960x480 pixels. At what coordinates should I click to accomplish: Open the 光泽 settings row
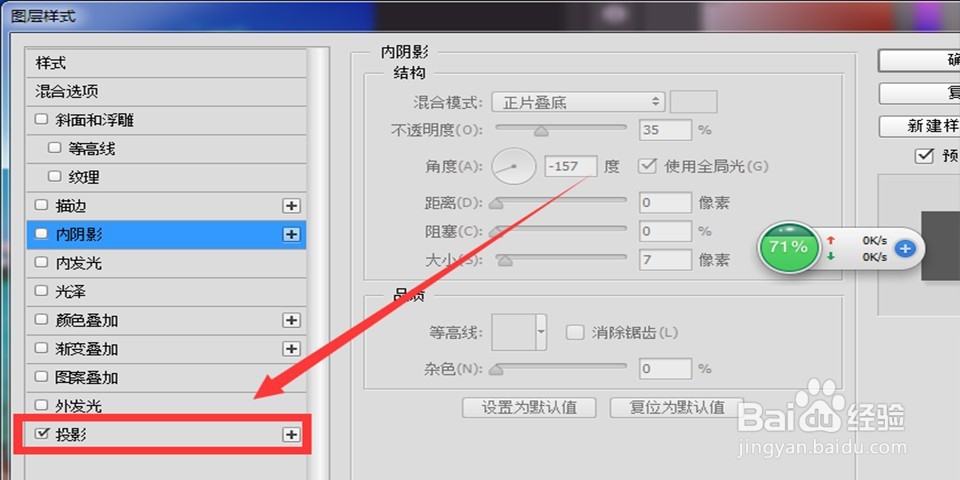(166, 292)
